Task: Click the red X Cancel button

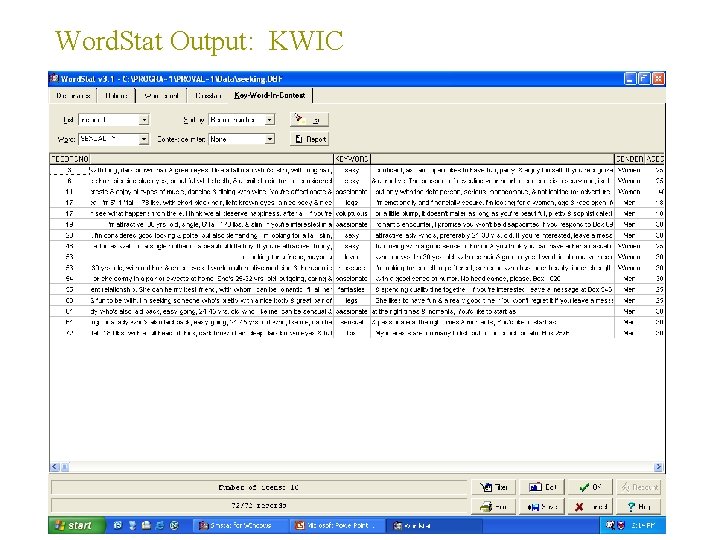Action: pos(590,506)
